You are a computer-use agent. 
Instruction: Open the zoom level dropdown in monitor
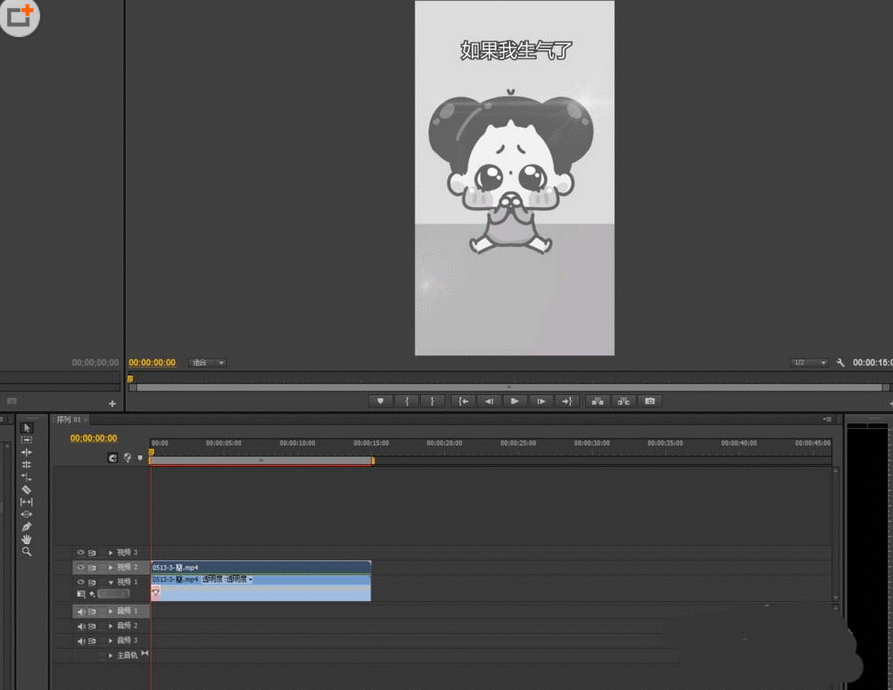(x=208, y=363)
